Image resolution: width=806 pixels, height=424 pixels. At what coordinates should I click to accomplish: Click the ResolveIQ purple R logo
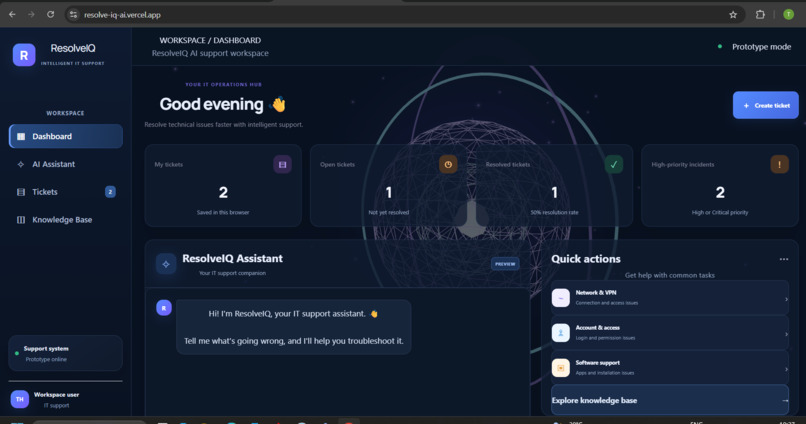24,55
